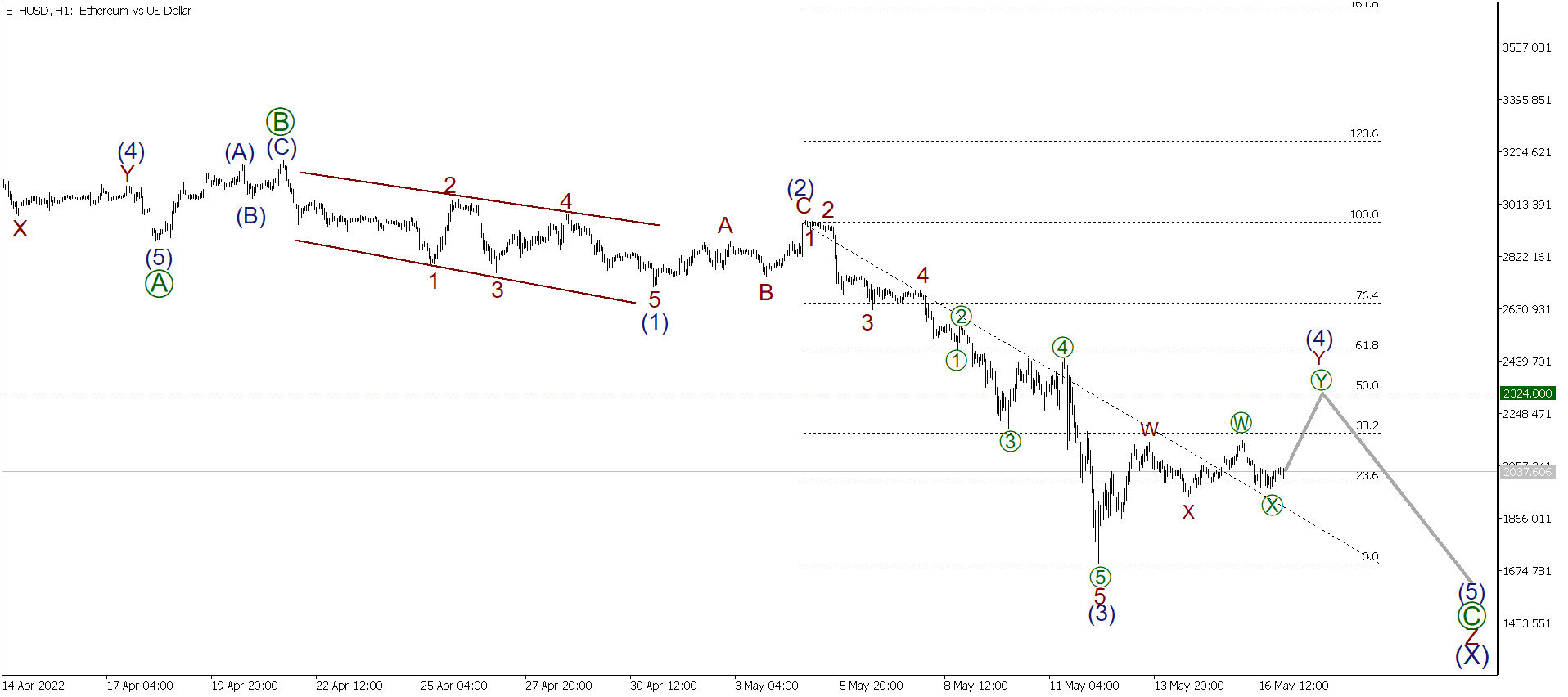Screen dimensions: 1568x697
Task: Click the large blue (X) wave label
Action: click(x=1471, y=655)
